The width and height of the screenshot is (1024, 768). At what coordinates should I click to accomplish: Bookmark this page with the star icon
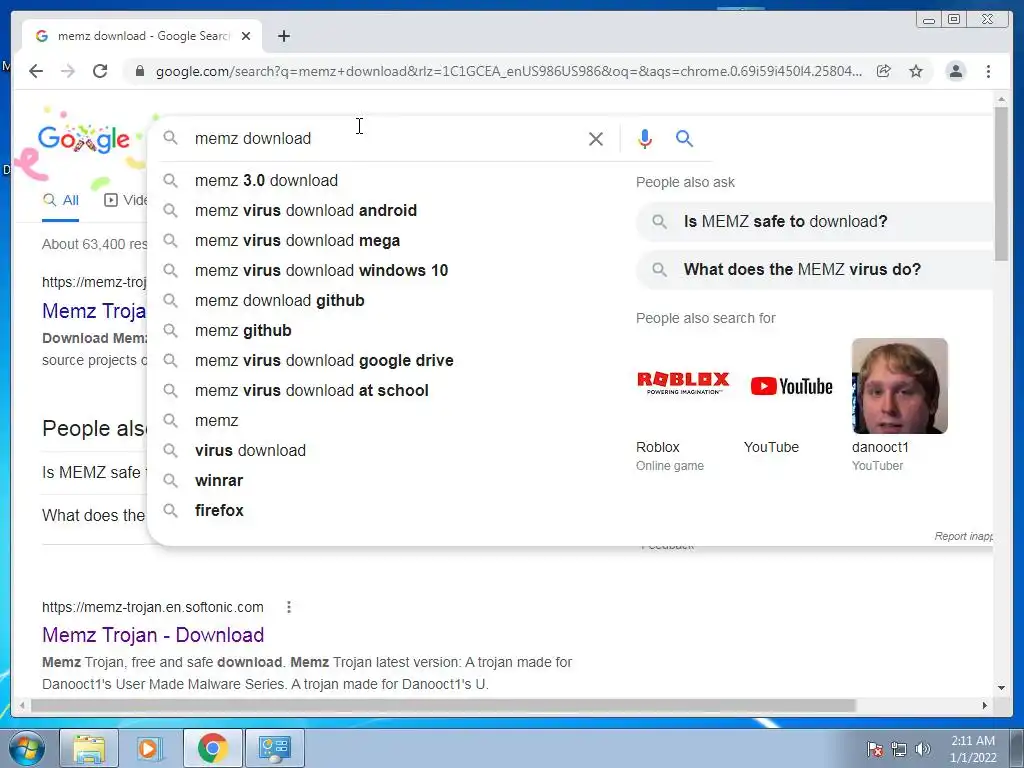pyautogui.click(x=916, y=71)
